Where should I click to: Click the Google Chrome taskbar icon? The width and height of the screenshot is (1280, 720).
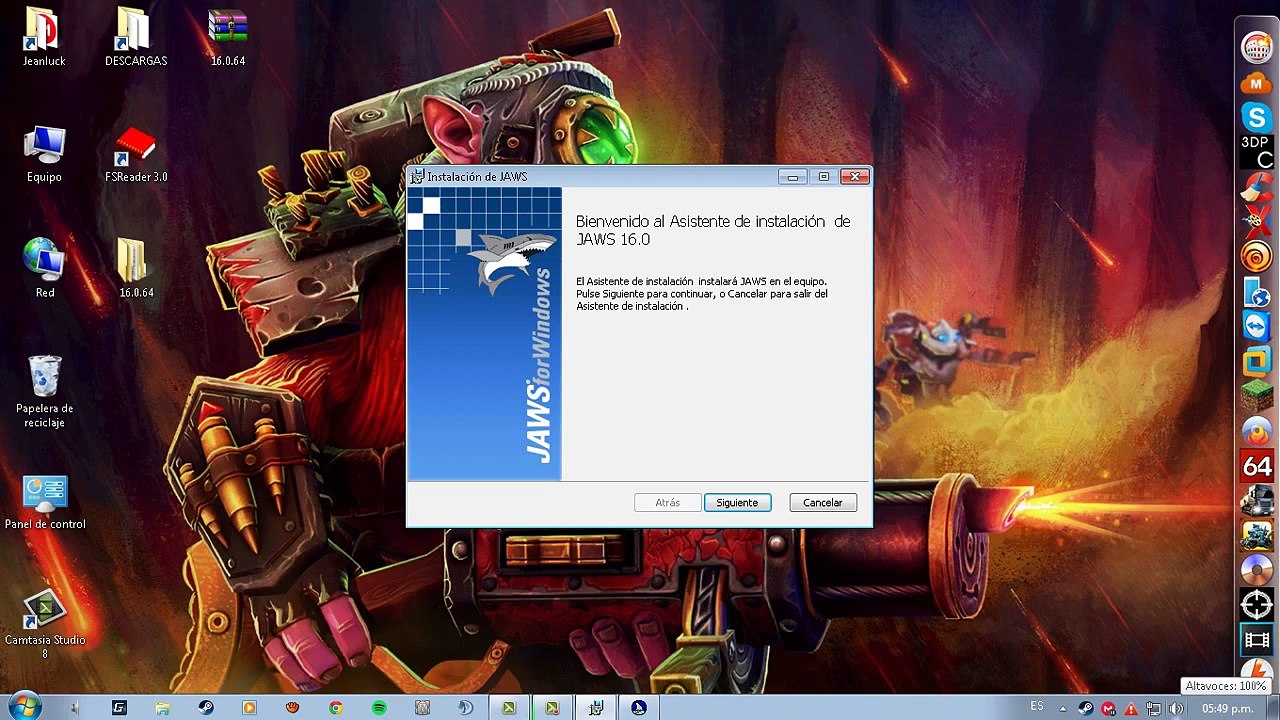[336, 708]
